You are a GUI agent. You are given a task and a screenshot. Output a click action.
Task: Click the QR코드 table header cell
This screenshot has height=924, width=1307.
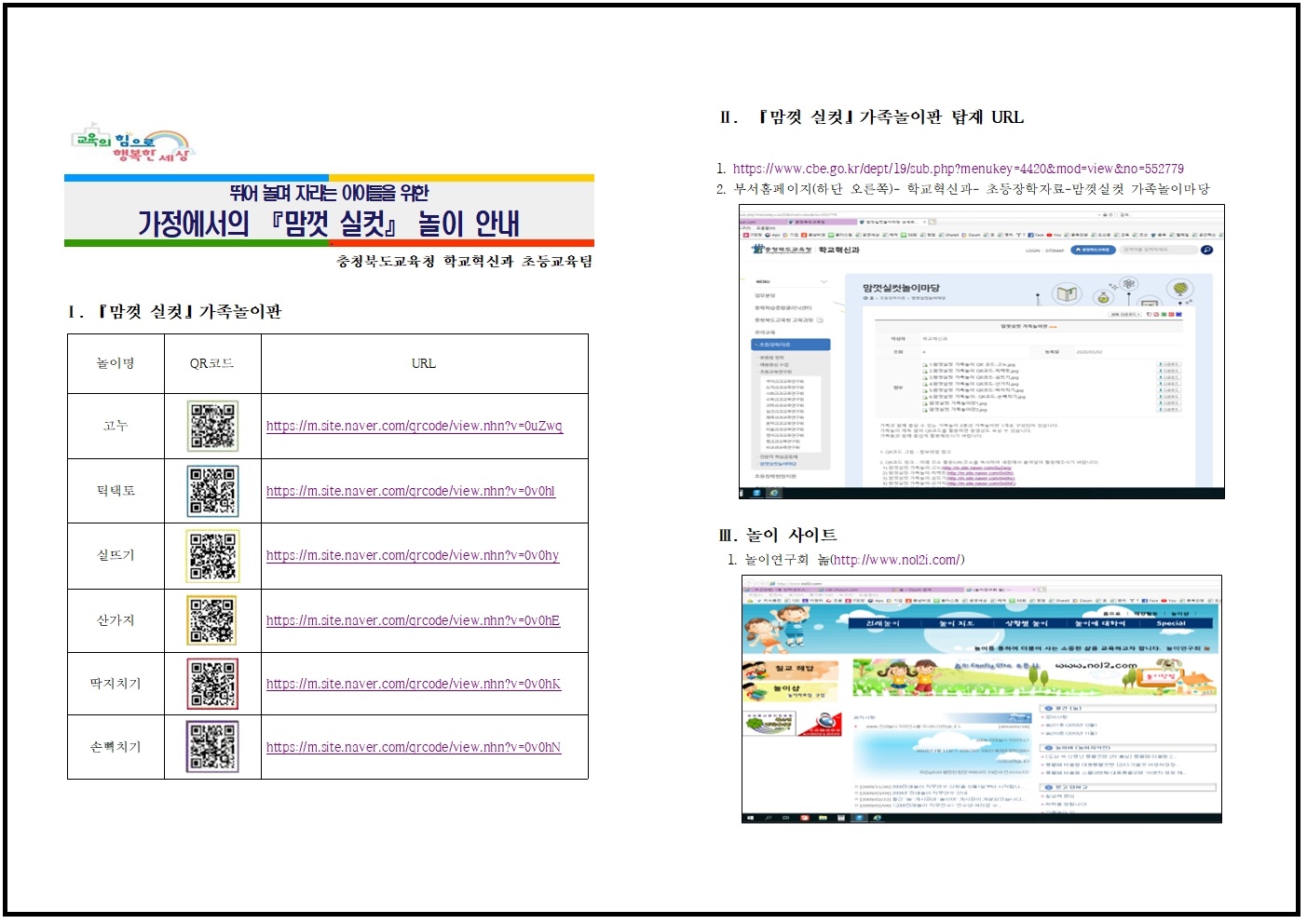[x=212, y=363]
